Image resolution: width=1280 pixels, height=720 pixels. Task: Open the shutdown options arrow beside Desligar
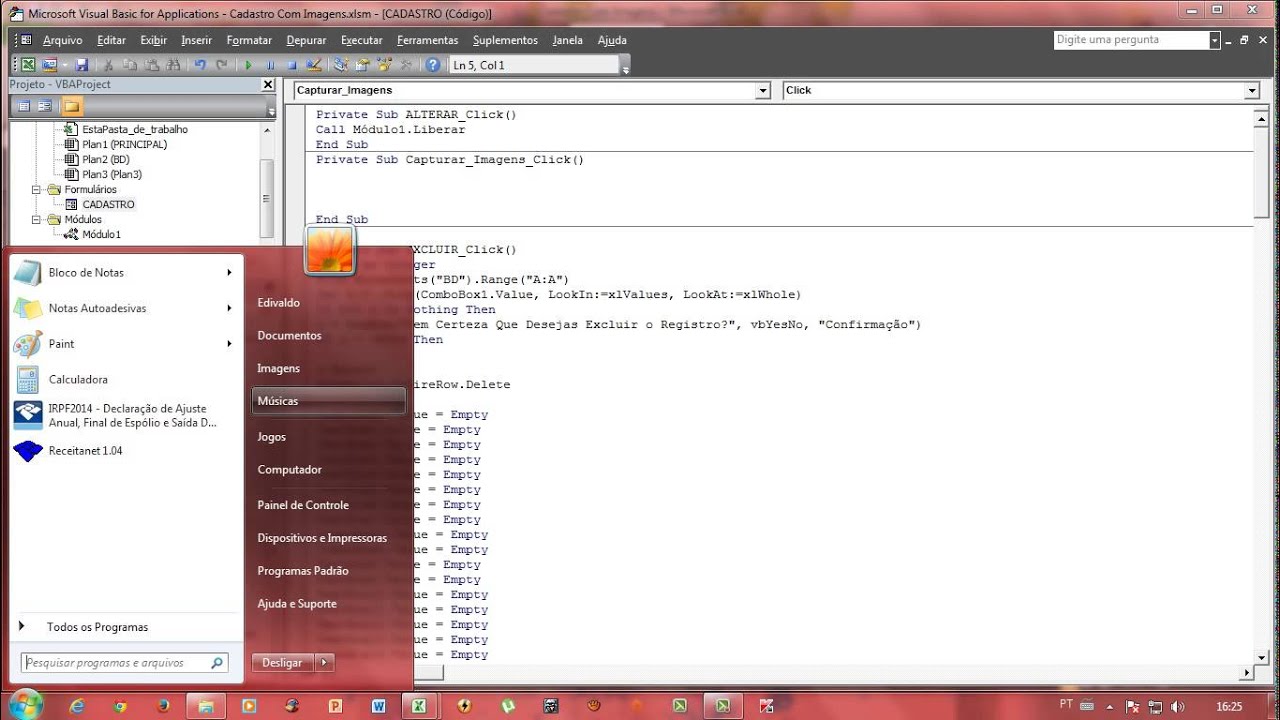324,662
